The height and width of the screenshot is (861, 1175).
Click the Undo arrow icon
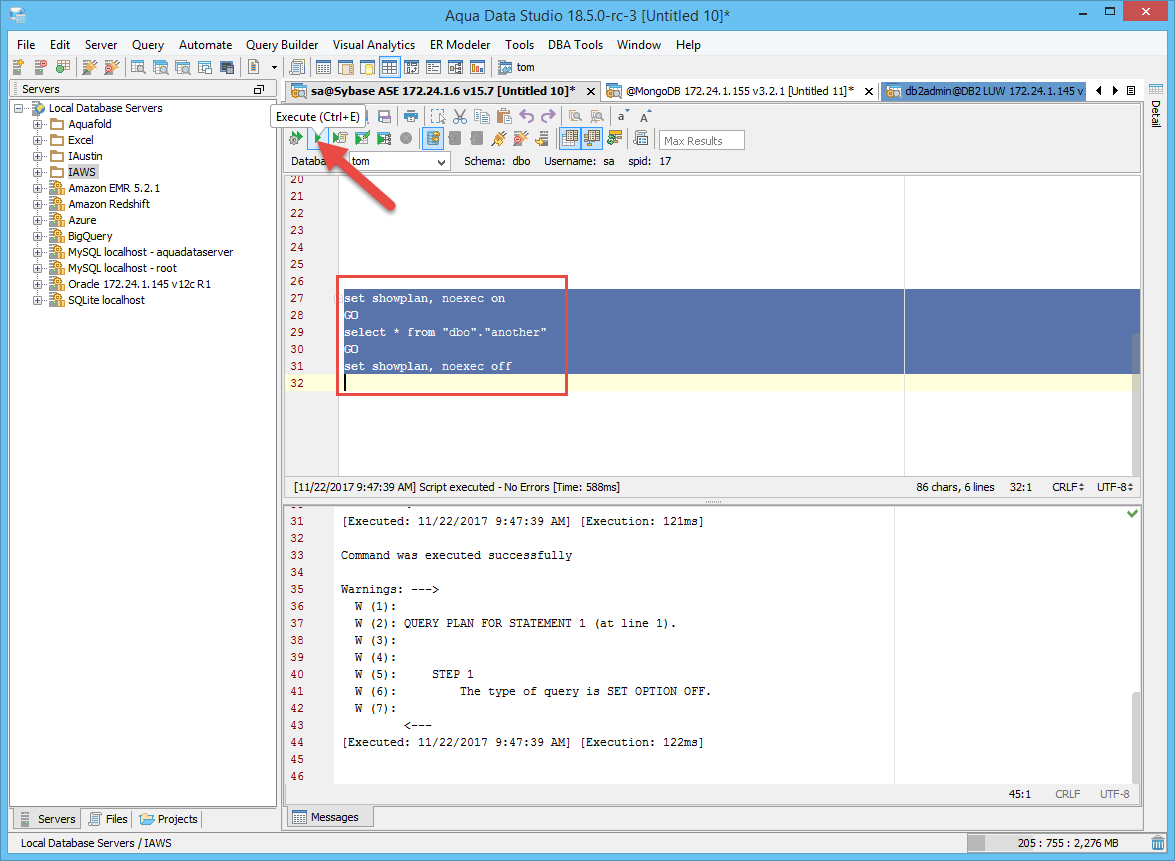tap(527, 116)
